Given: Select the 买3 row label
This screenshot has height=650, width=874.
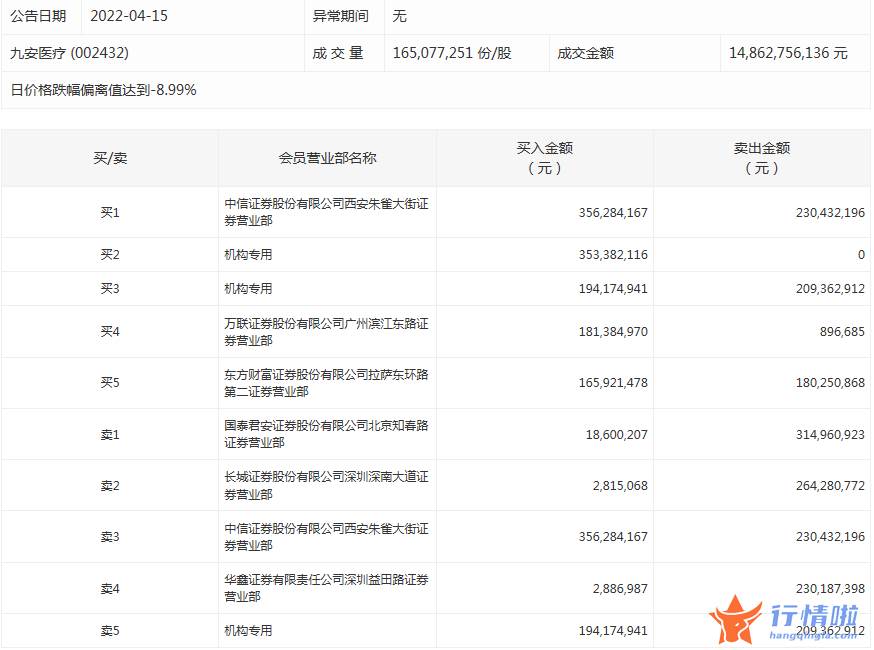Looking at the screenshot, I should tap(110, 289).
